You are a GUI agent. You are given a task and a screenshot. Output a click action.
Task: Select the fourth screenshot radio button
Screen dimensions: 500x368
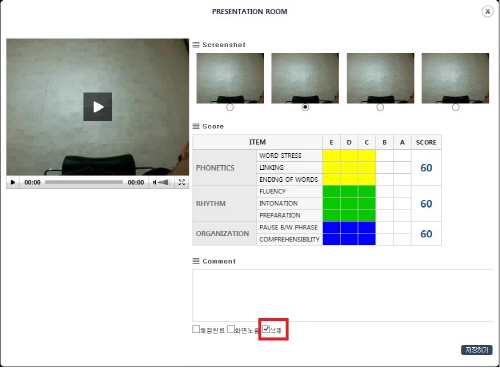pyautogui.click(x=455, y=107)
